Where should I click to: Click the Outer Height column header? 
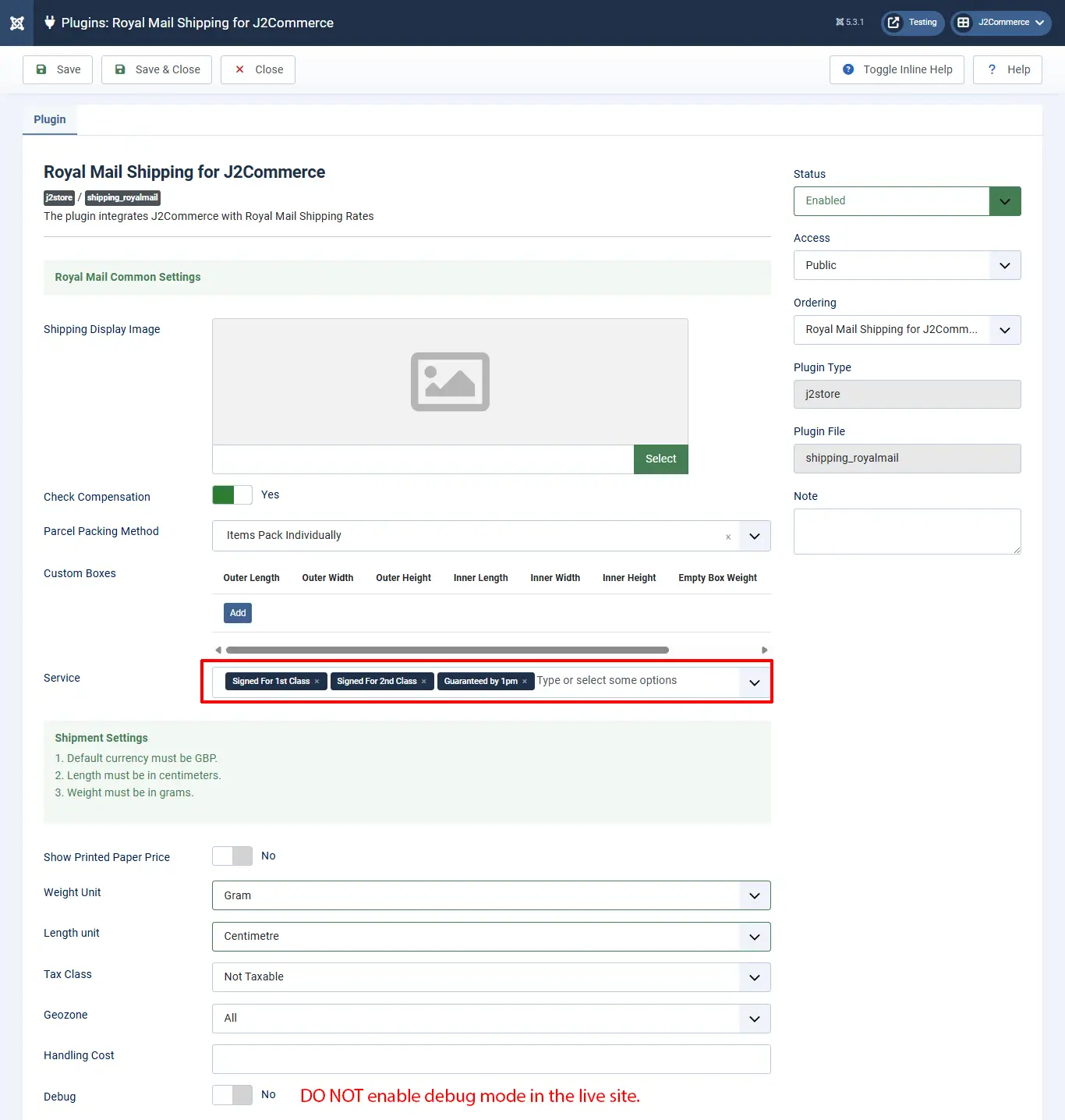(403, 578)
